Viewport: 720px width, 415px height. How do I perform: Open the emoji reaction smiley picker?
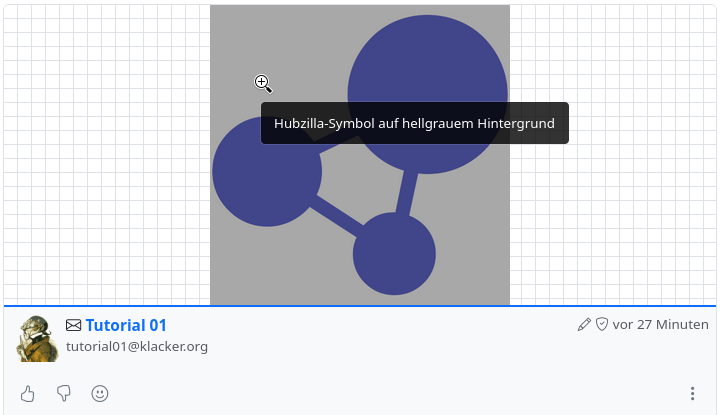coord(100,394)
